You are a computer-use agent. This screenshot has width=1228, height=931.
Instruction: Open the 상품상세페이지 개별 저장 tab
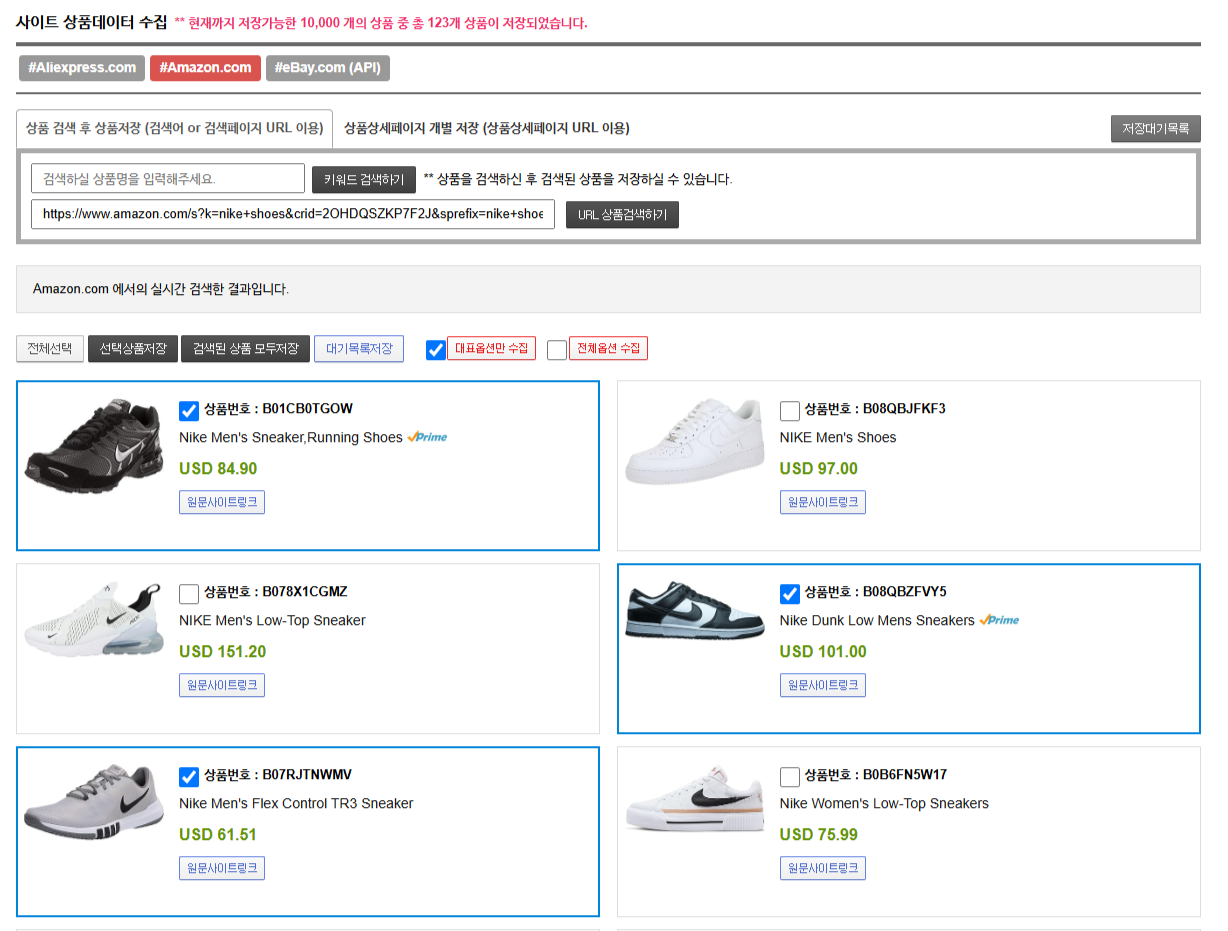pos(486,128)
